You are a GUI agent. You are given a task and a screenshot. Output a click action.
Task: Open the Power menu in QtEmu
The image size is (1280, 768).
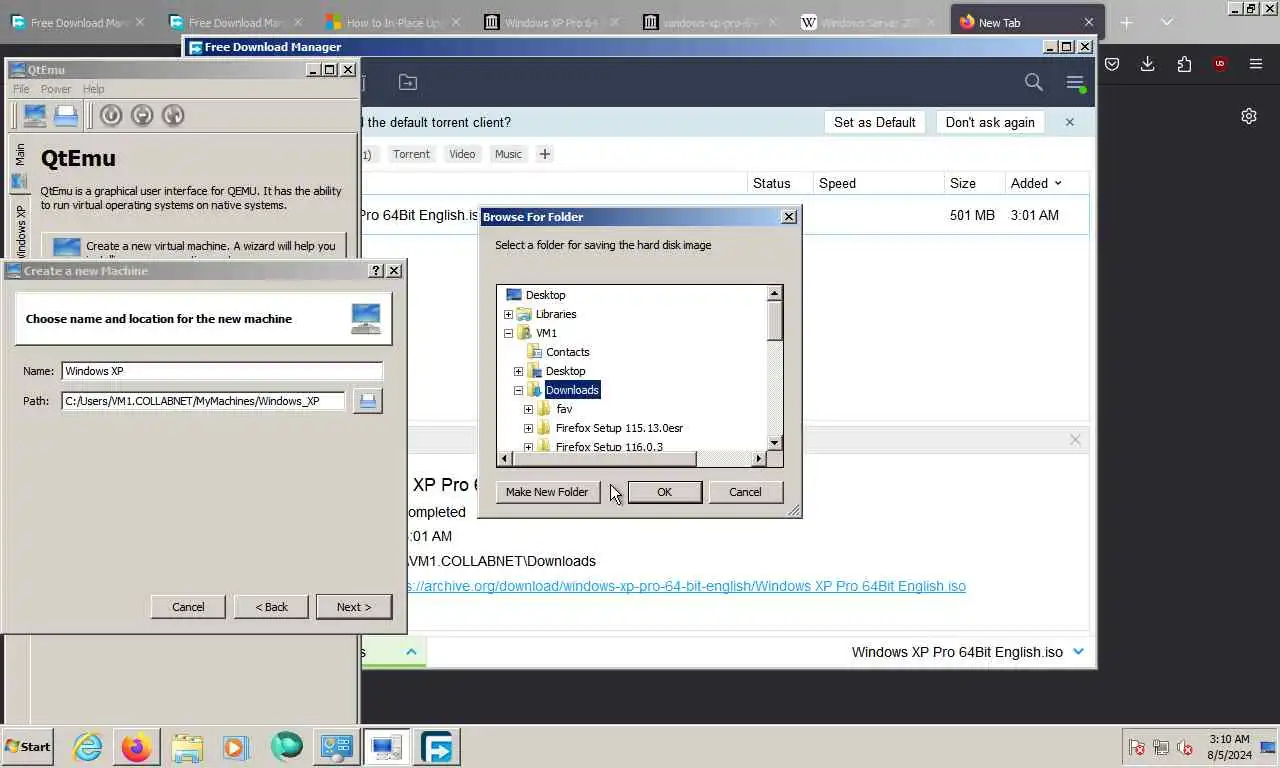tap(56, 89)
